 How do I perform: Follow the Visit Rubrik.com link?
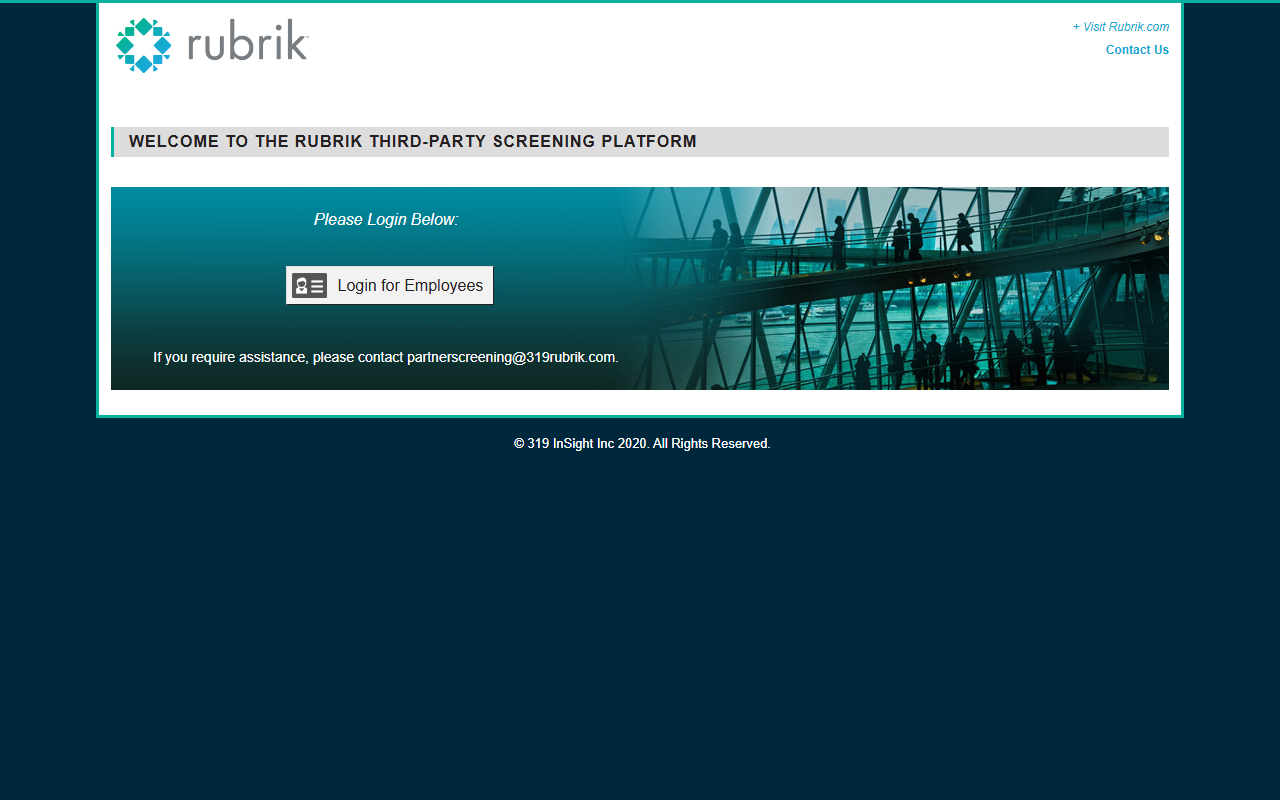point(1121,27)
